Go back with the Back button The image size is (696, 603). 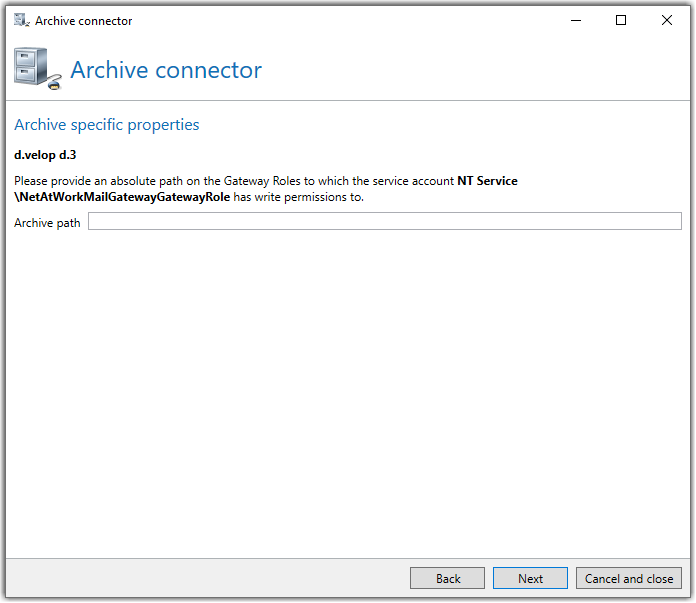[447, 578]
